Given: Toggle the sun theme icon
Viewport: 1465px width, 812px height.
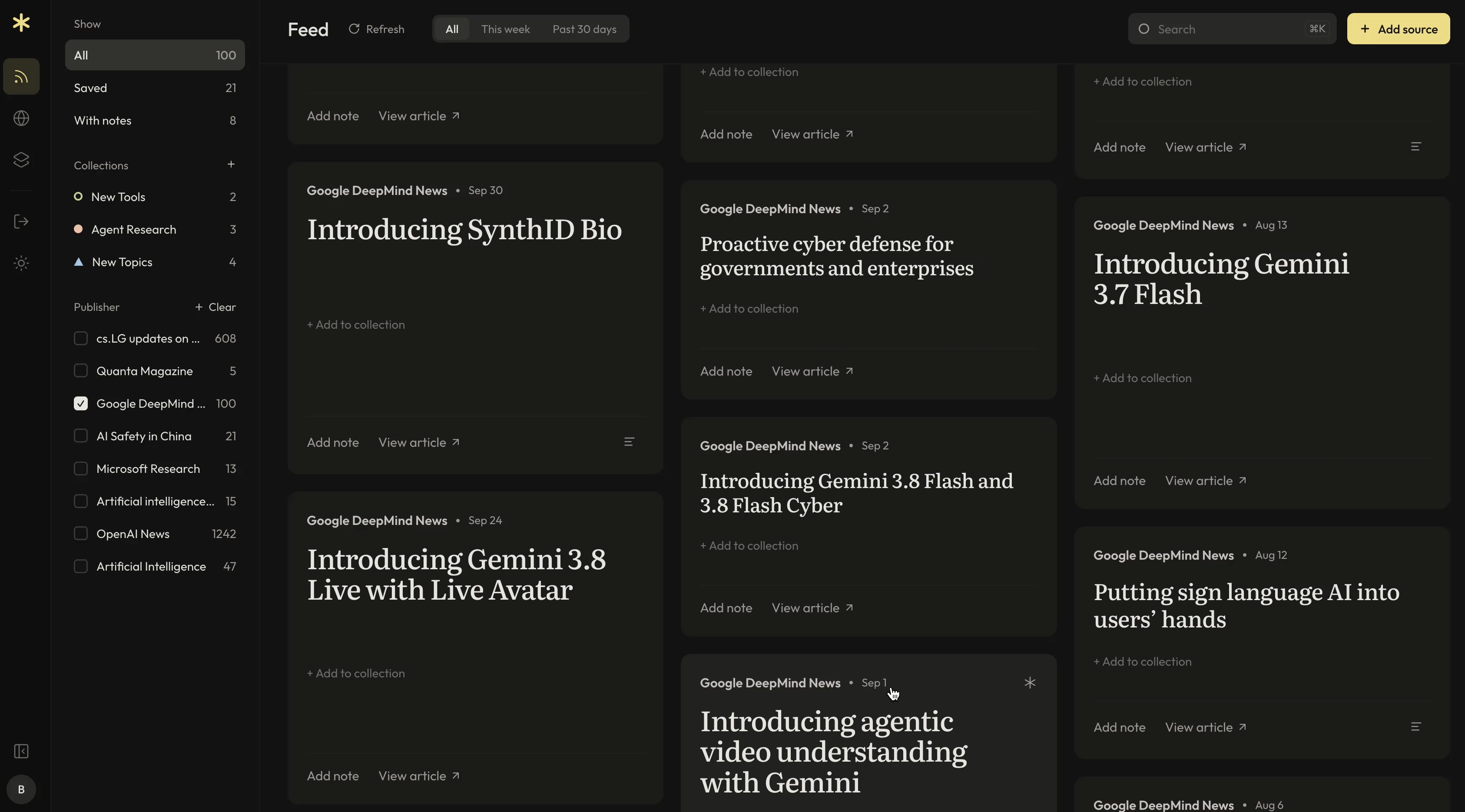Looking at the screenshot, I should (21, 263).
